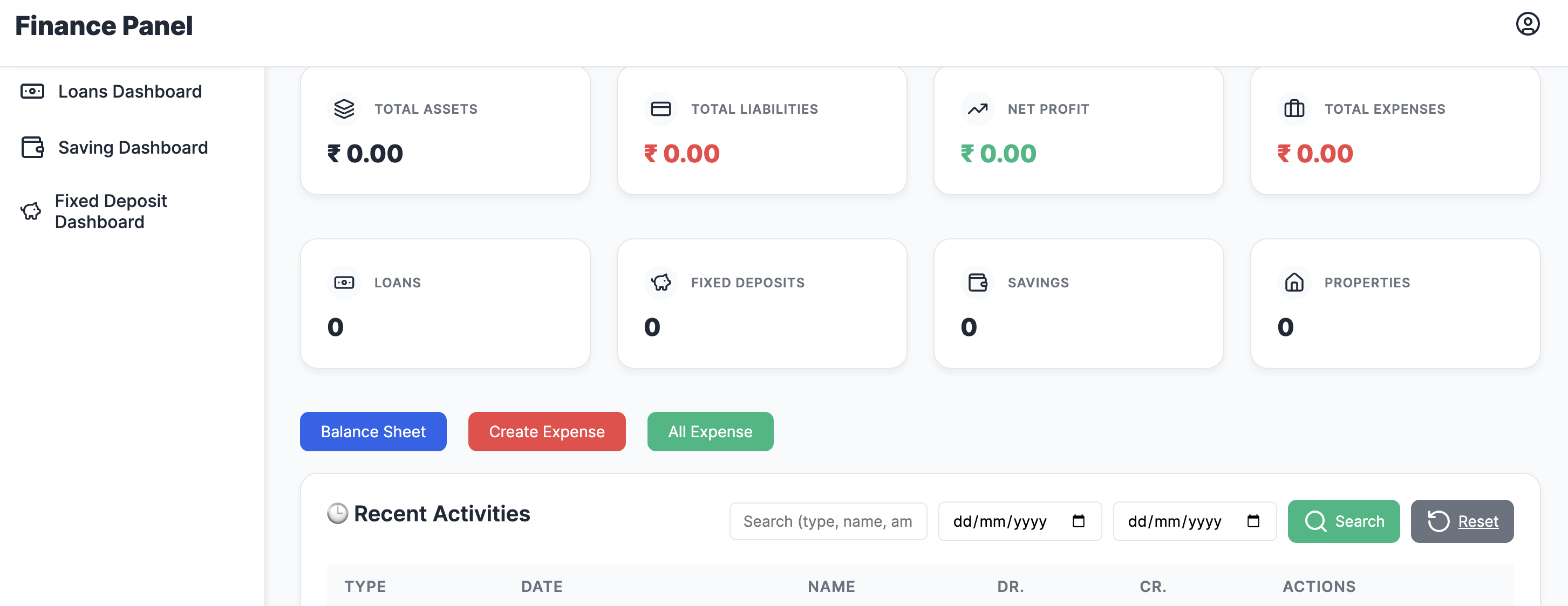Click the Balance Sheet button
The height and width of the screenshot is (606, 1568).
pos(373,431)
